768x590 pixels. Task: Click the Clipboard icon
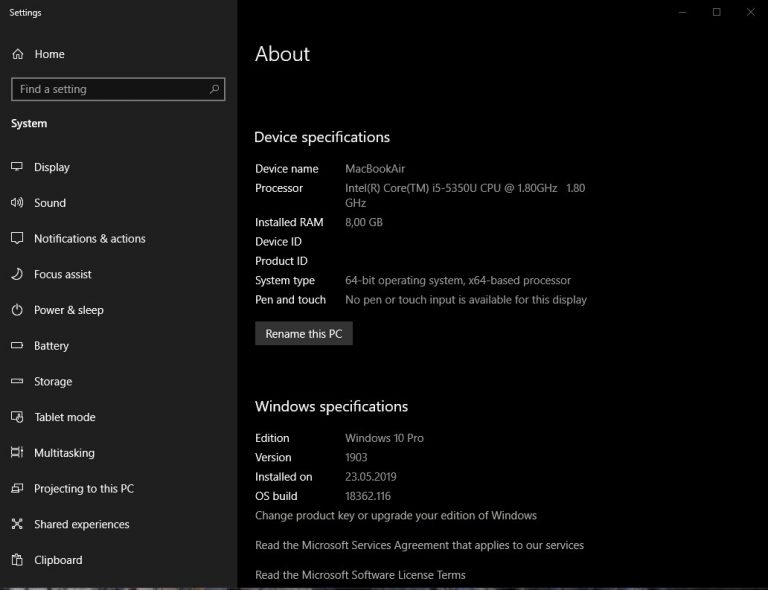[x=17, y=560]
